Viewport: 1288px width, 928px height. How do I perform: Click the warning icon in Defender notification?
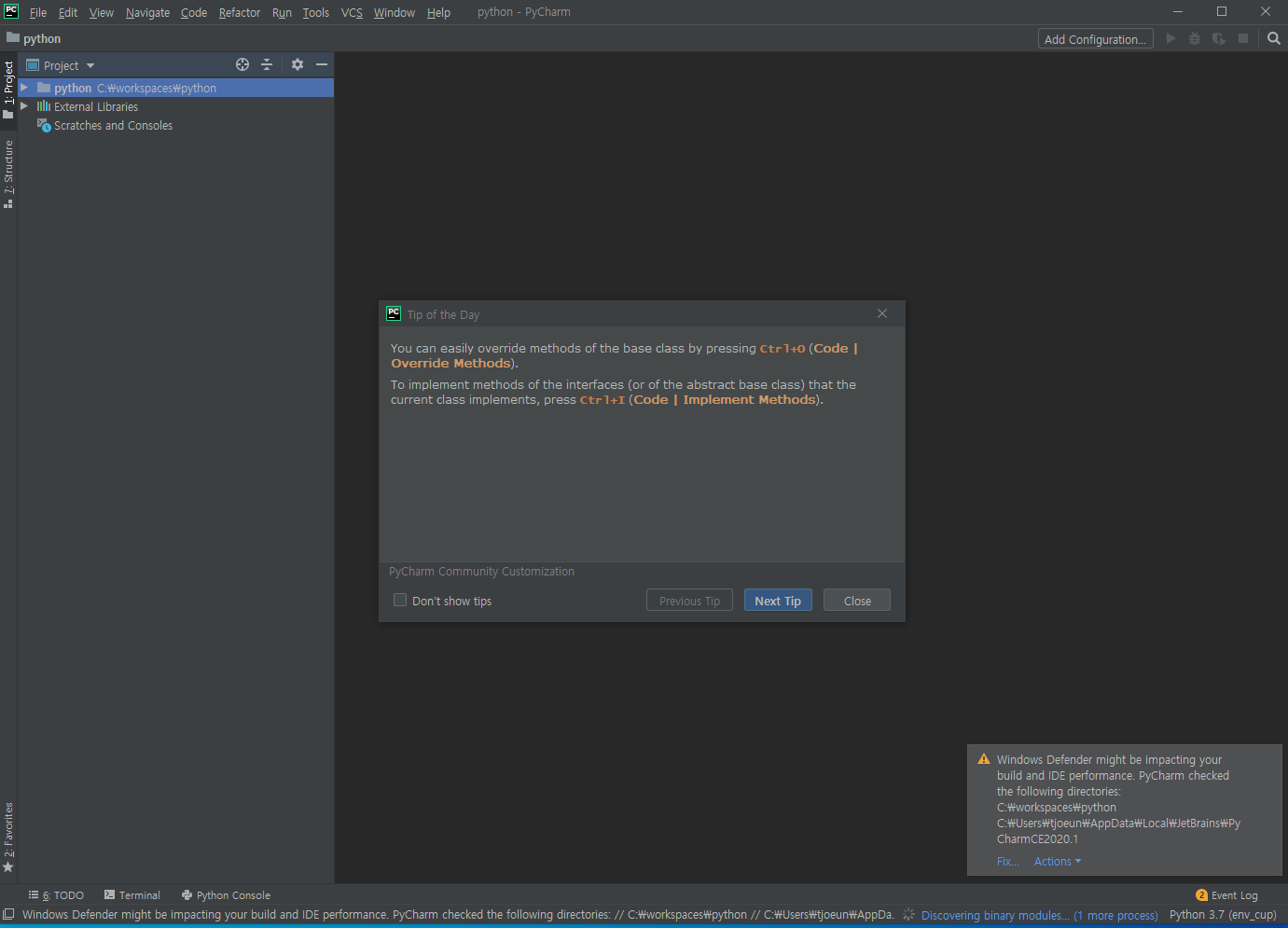point(984,759)
